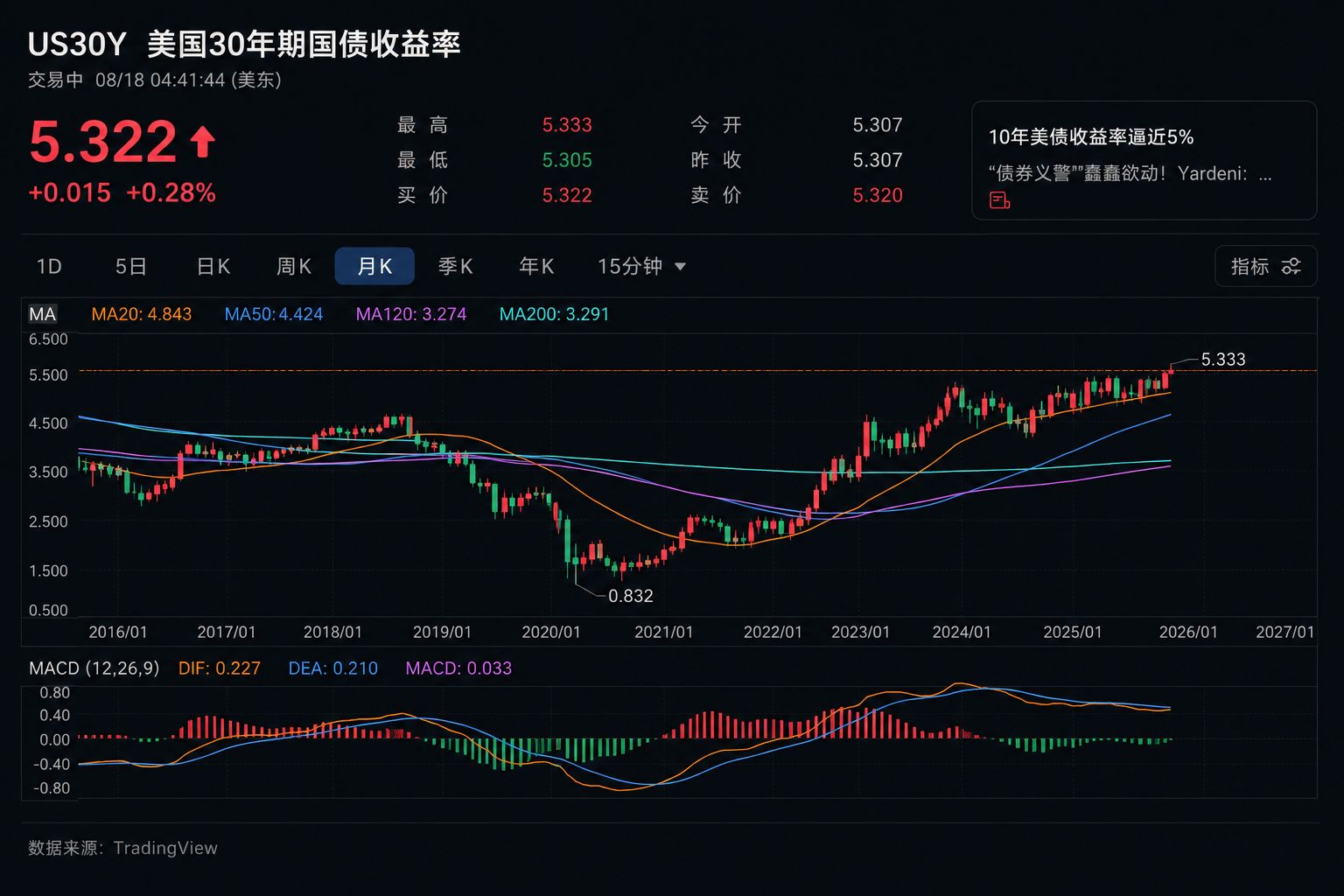Click the MA indicator label box
1344x896 pixels.
tap(42, 314)
